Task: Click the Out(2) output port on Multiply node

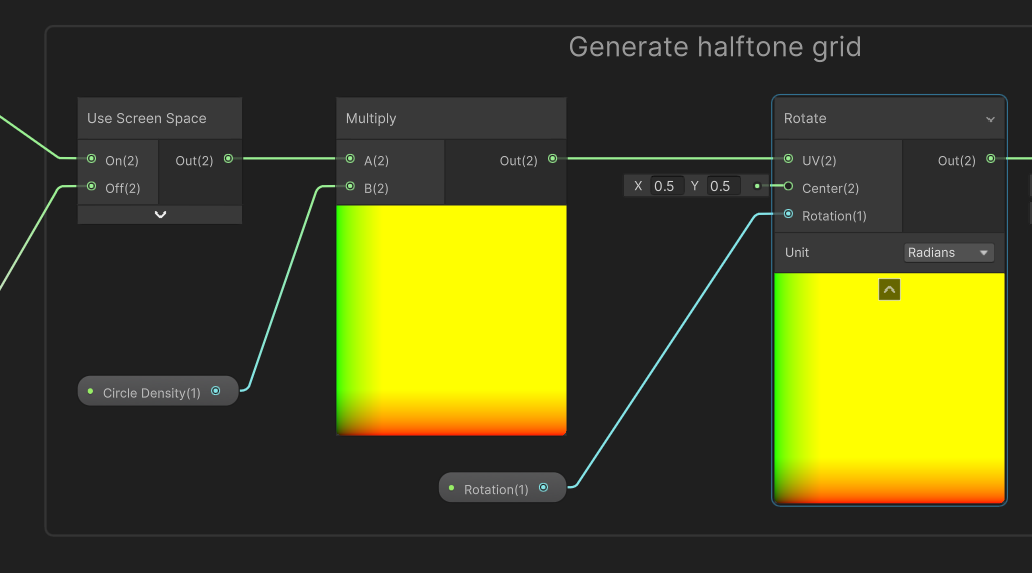Action: [x=552, y=159]
